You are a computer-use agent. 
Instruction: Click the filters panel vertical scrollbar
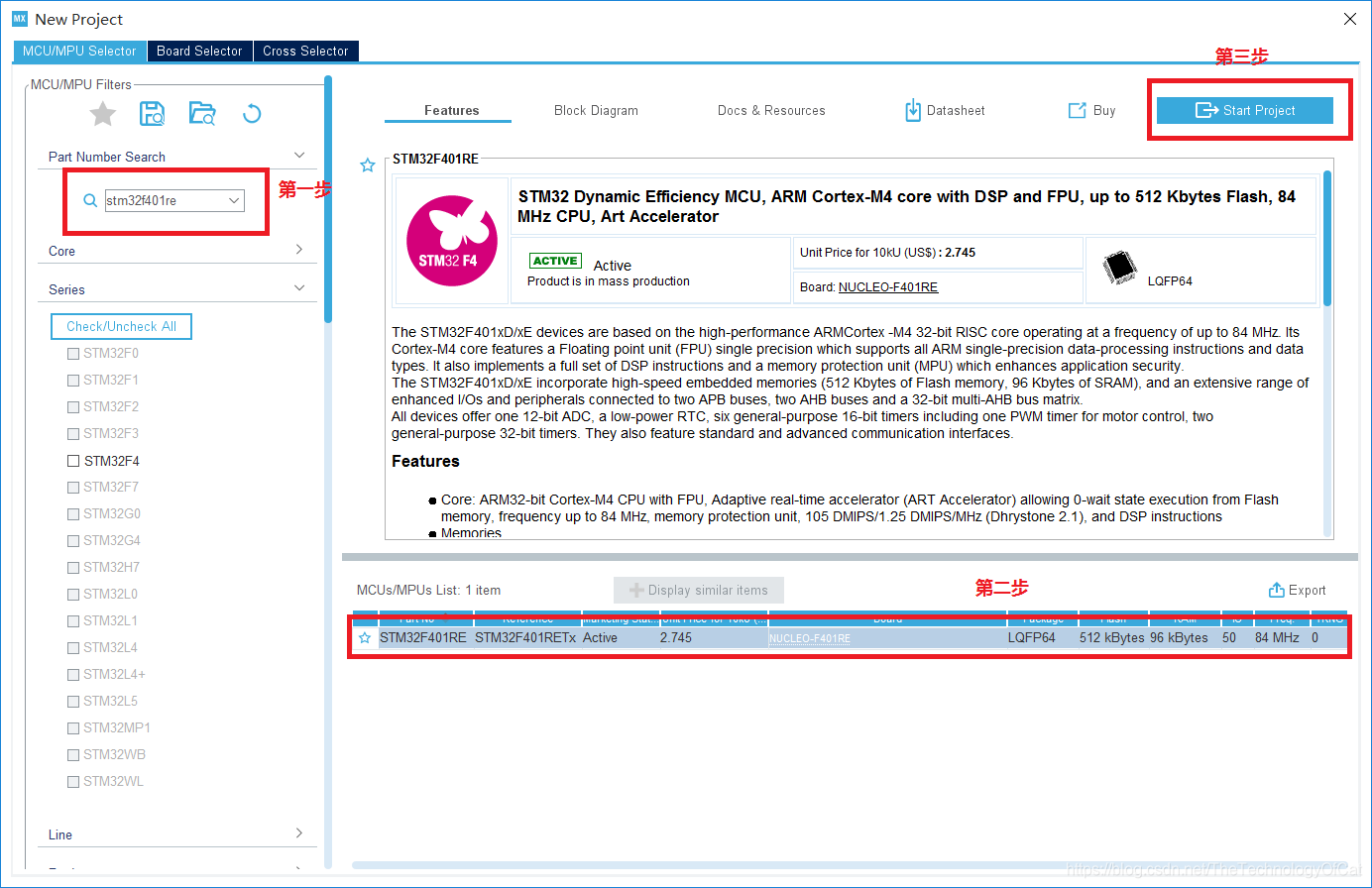(328, 198)
